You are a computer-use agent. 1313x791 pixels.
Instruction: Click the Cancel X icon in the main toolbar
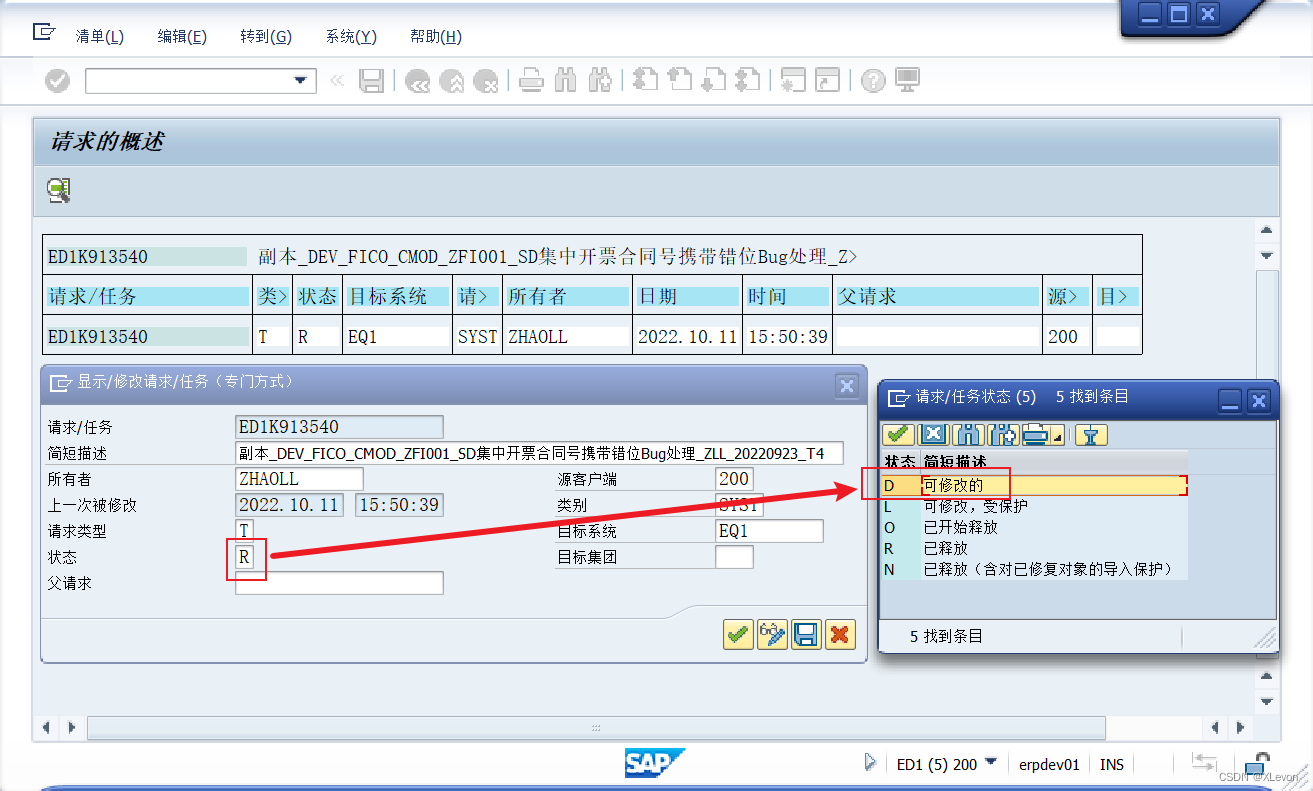pos(486,81)
